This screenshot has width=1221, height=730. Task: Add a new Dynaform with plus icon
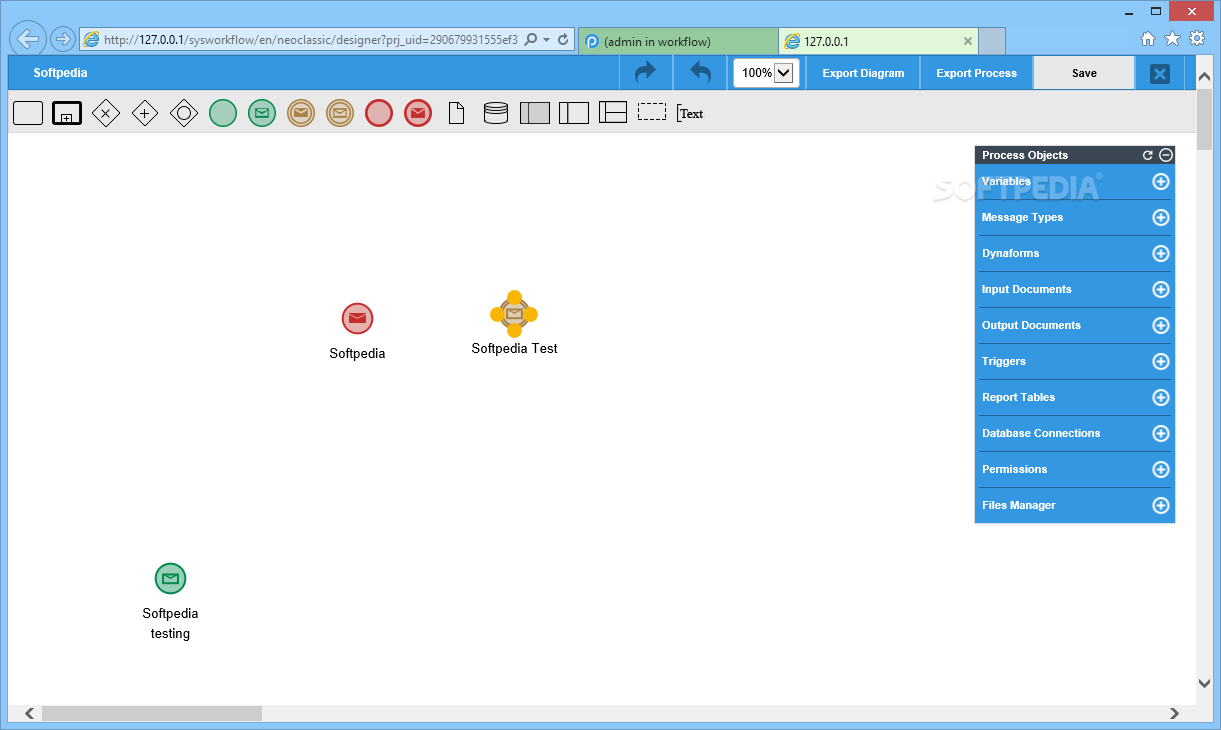[x=1161, y=253]
